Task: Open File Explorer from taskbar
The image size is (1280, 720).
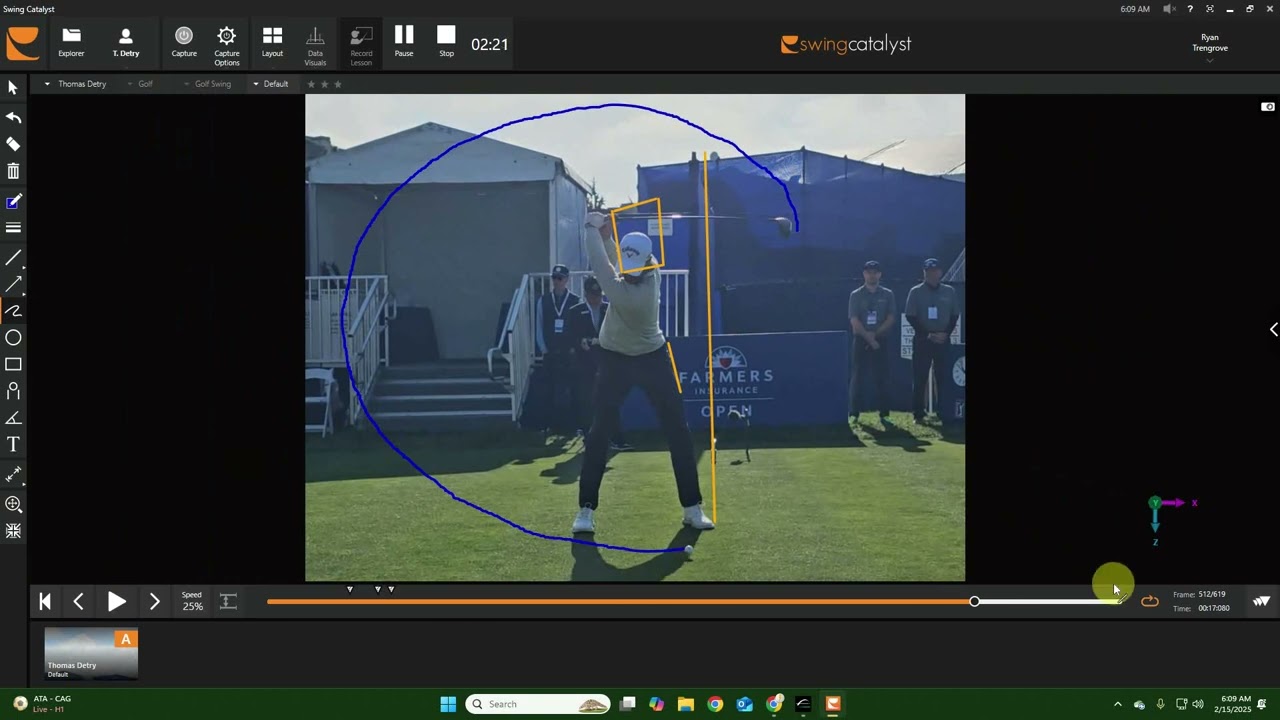Action: click(686, 704)
